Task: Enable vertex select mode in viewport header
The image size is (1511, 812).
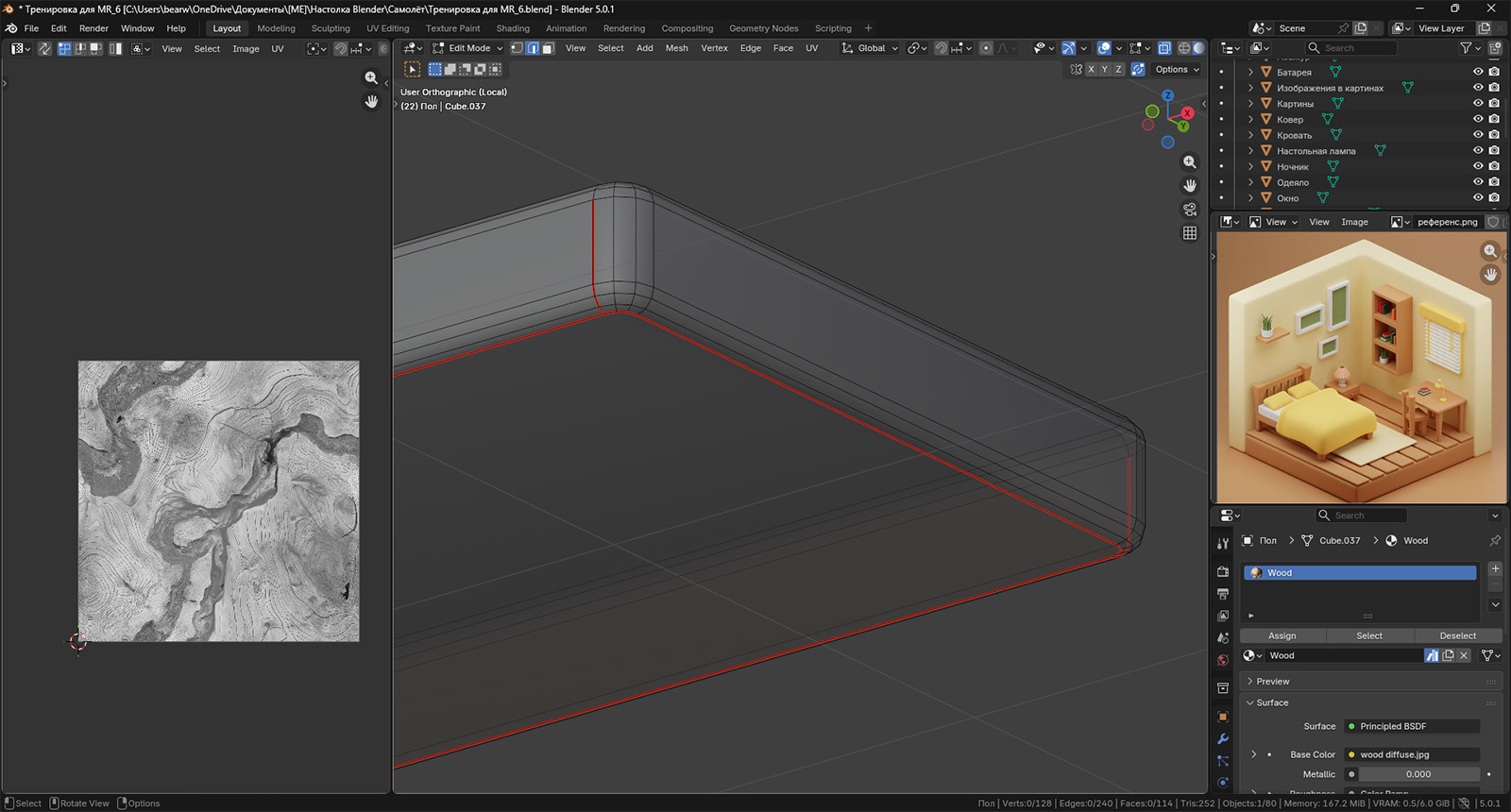Action: point(517,48)
